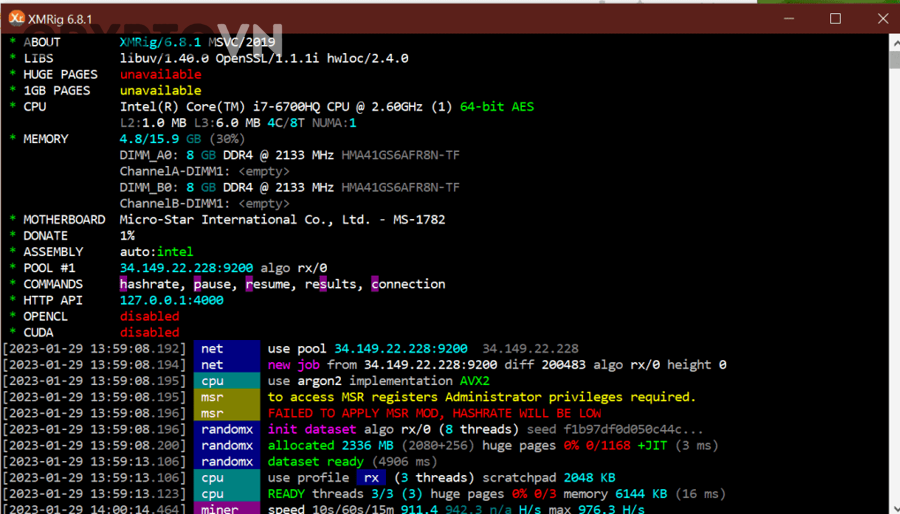The width and height of the screenshot is (900, 514).
Task: Click 'to access MSR registers' warning line
Action: click(482, 397)
